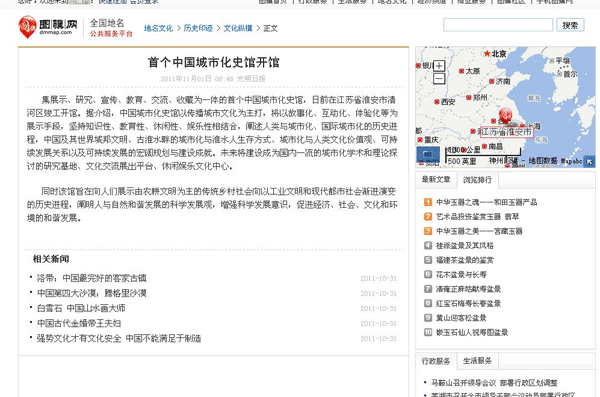Click the 江苏省淮安市 map label
Viewport: 600px width, 397px height.
(507, 132)
